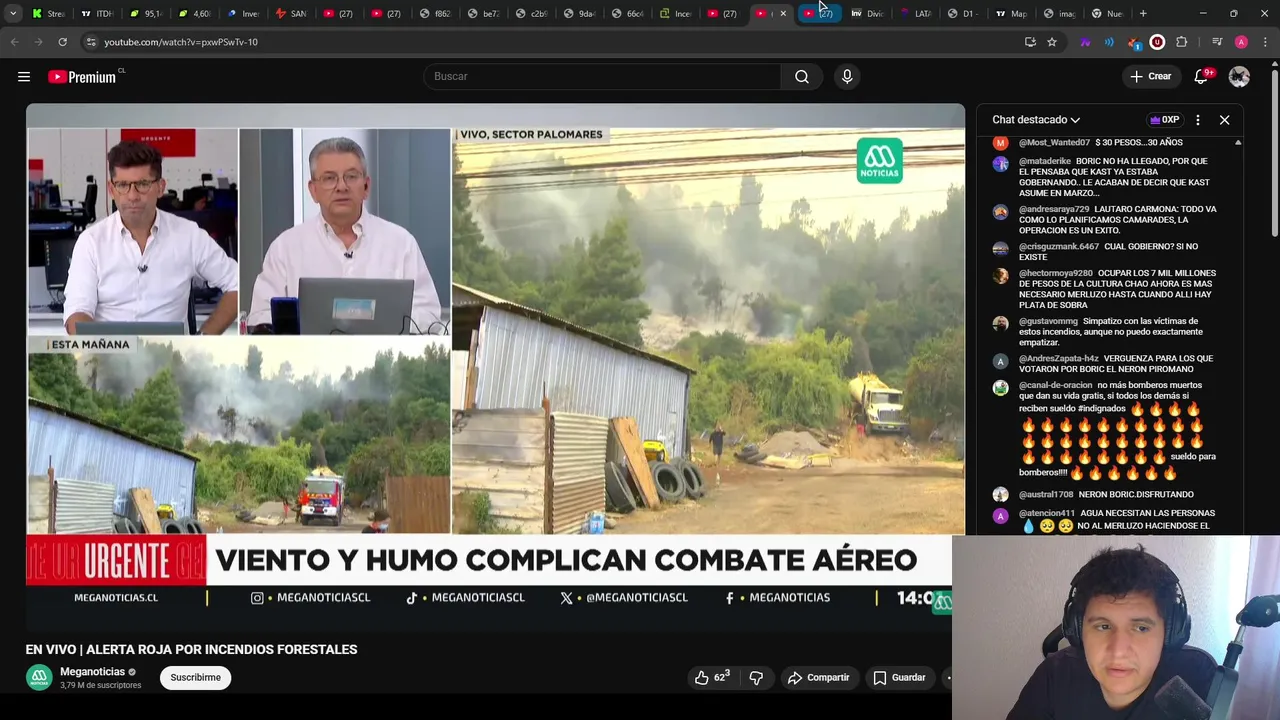
Task: Open the tab search dropdown arrow
Action: click(13, 14)
